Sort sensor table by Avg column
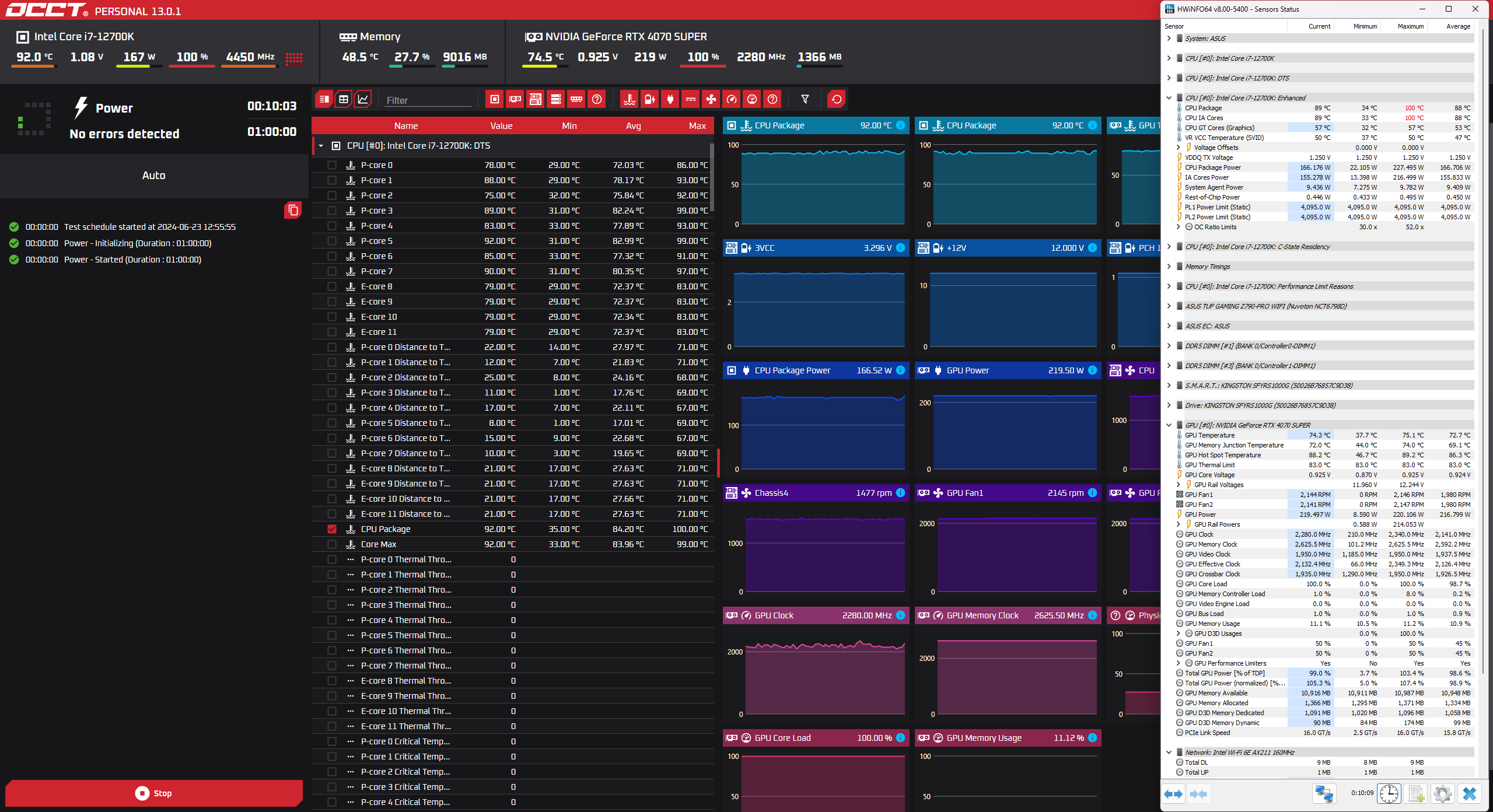Image resolution: width=1493 pixels, height=812 pixels. point(633,126)
